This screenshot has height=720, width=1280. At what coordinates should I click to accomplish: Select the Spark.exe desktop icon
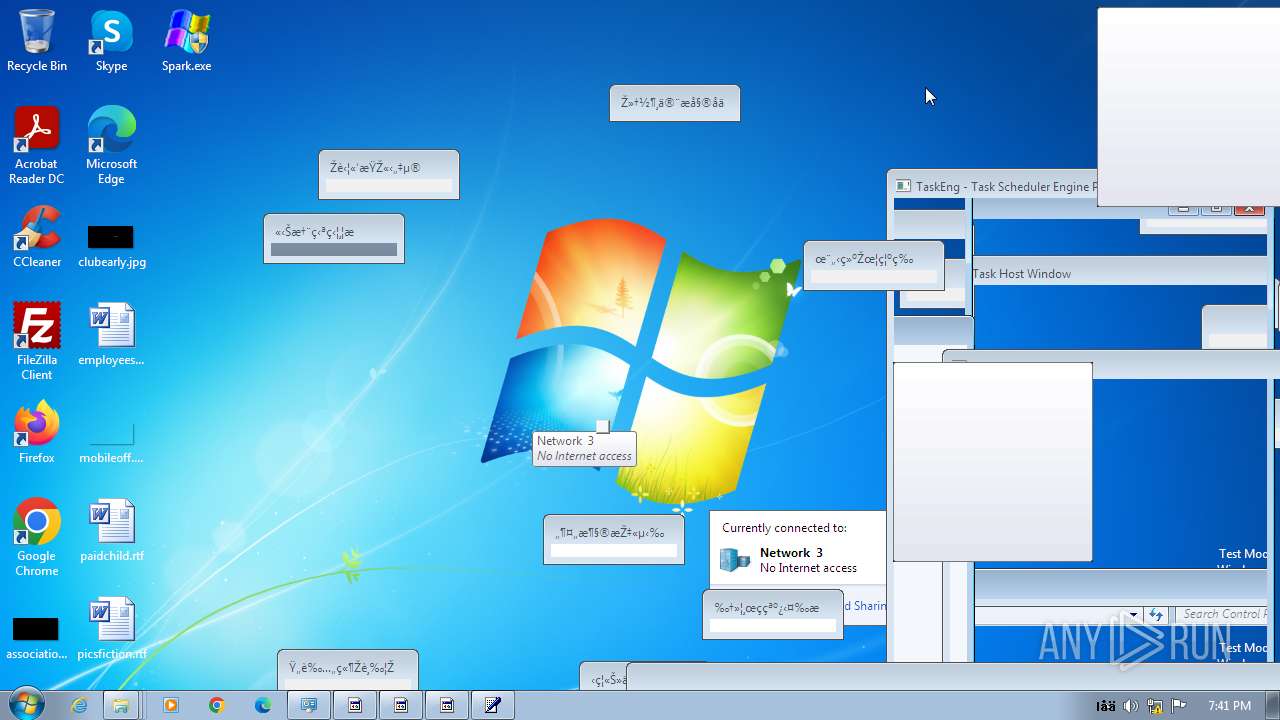click(x=186, y=41)
